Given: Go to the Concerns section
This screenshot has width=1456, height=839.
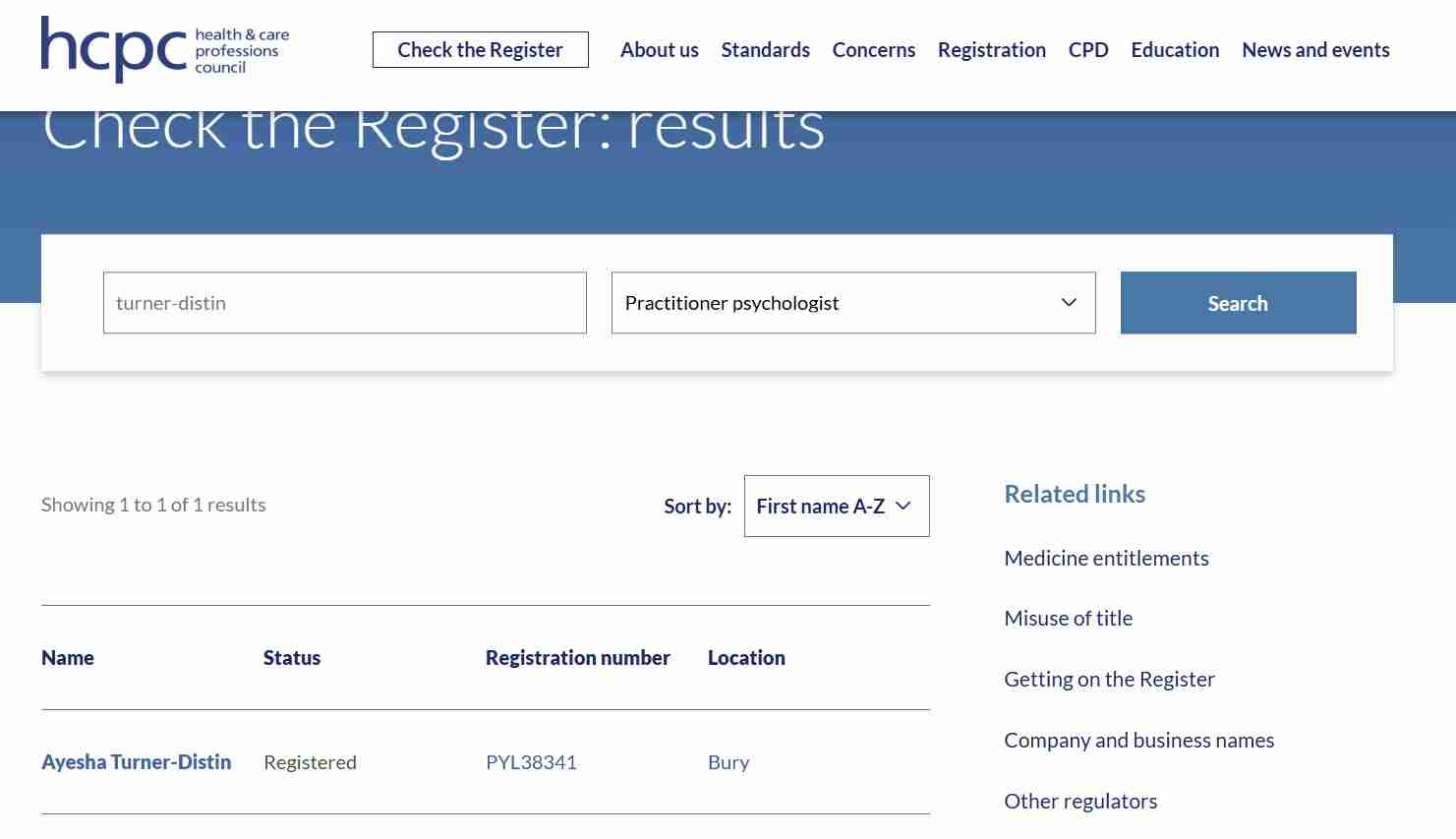Looking at the screenshot, I should coord(873,50).
